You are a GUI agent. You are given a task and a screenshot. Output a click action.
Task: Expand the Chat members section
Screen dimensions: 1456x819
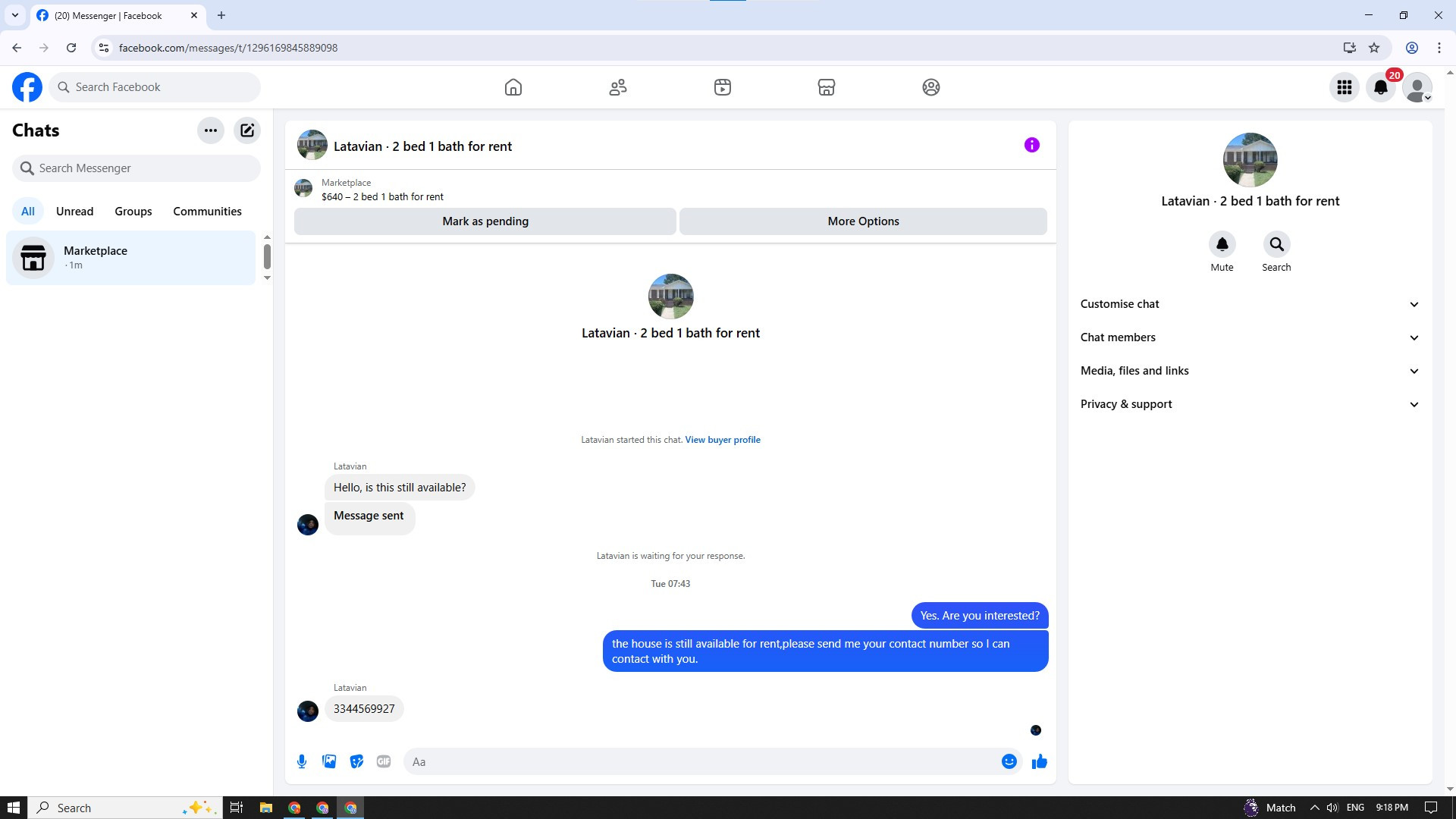(1250, 337)
